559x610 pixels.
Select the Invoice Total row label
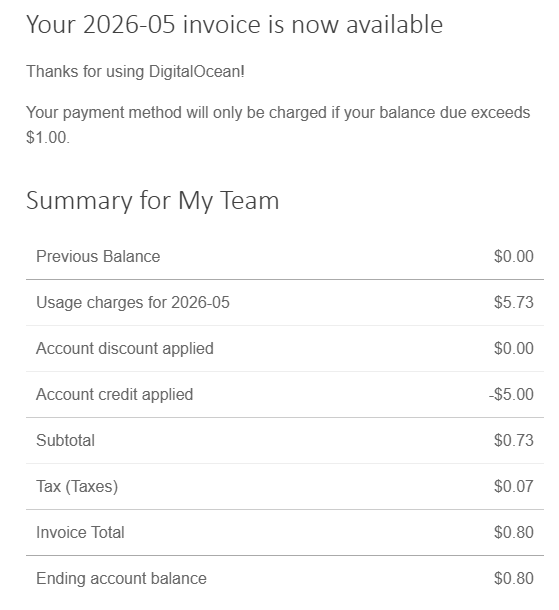(80, 533)
